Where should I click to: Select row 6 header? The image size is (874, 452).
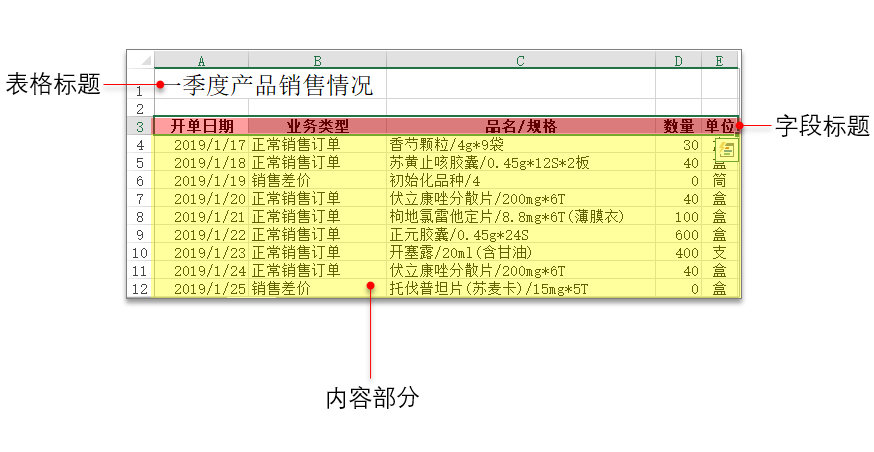(140, 180)
